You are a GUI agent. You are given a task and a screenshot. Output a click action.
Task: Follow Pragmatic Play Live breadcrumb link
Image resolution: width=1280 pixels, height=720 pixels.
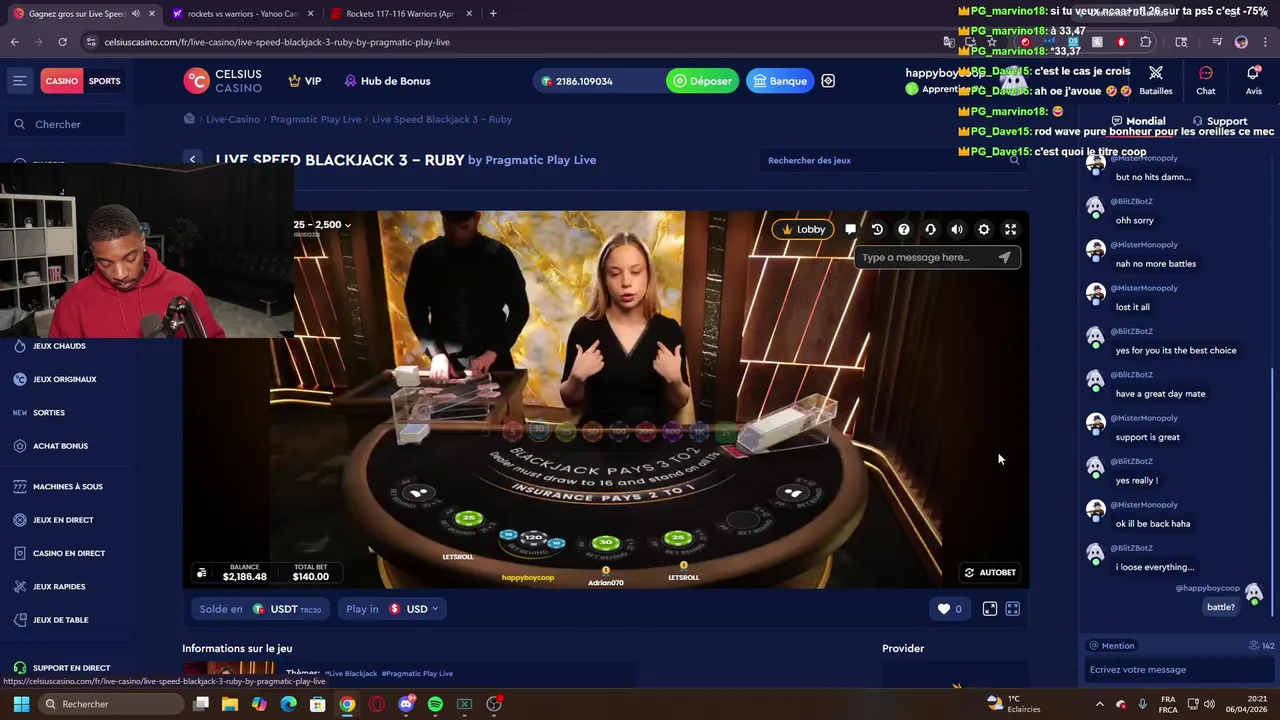[x=315, y=119]
